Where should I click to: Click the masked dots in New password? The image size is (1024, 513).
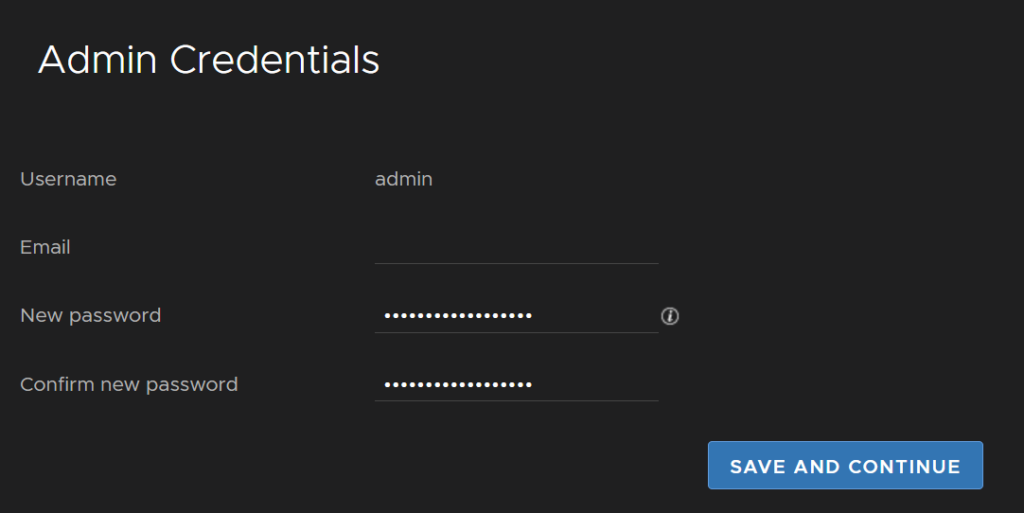458,316
